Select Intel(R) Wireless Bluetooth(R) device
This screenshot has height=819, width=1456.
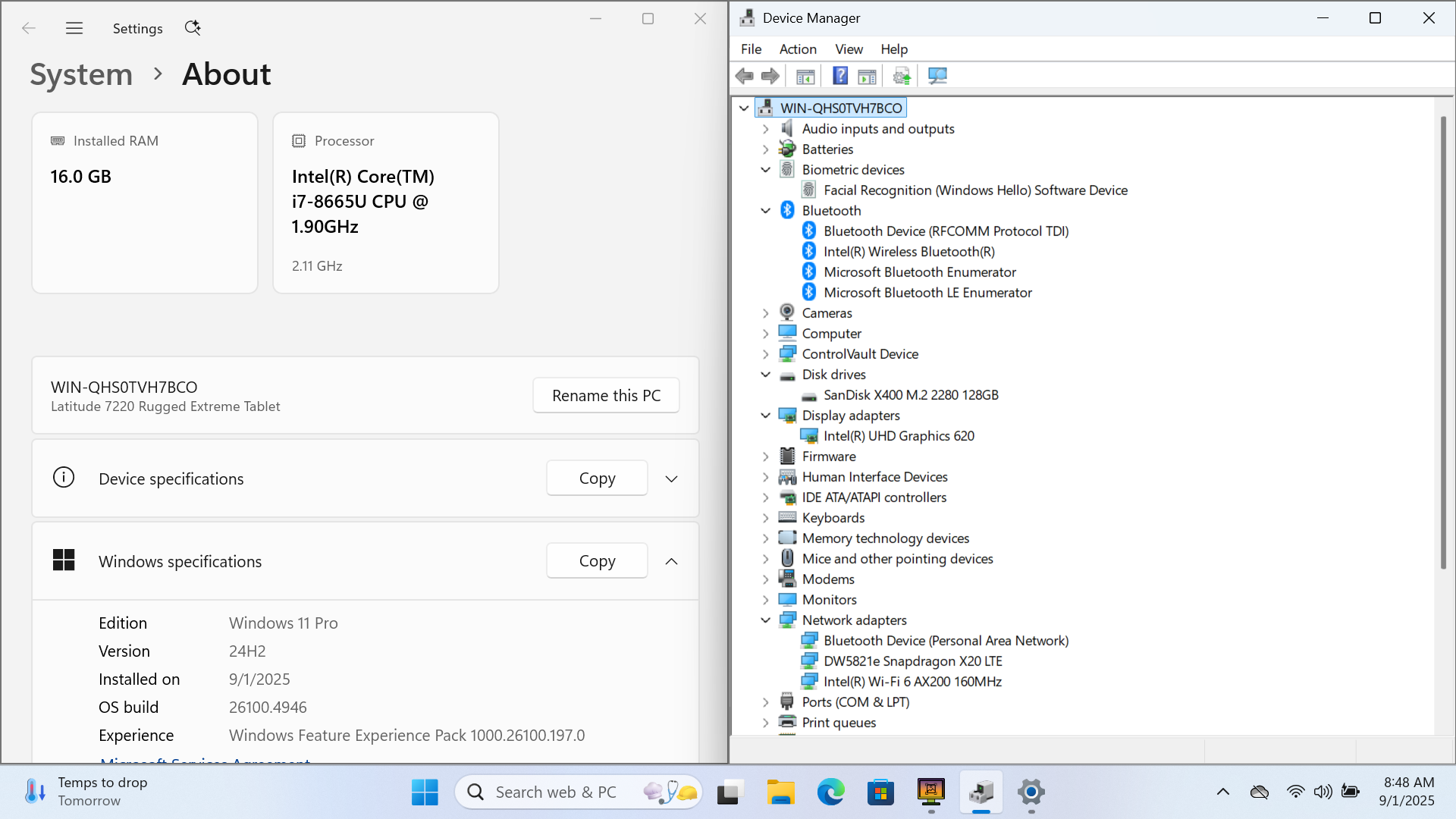909,252
